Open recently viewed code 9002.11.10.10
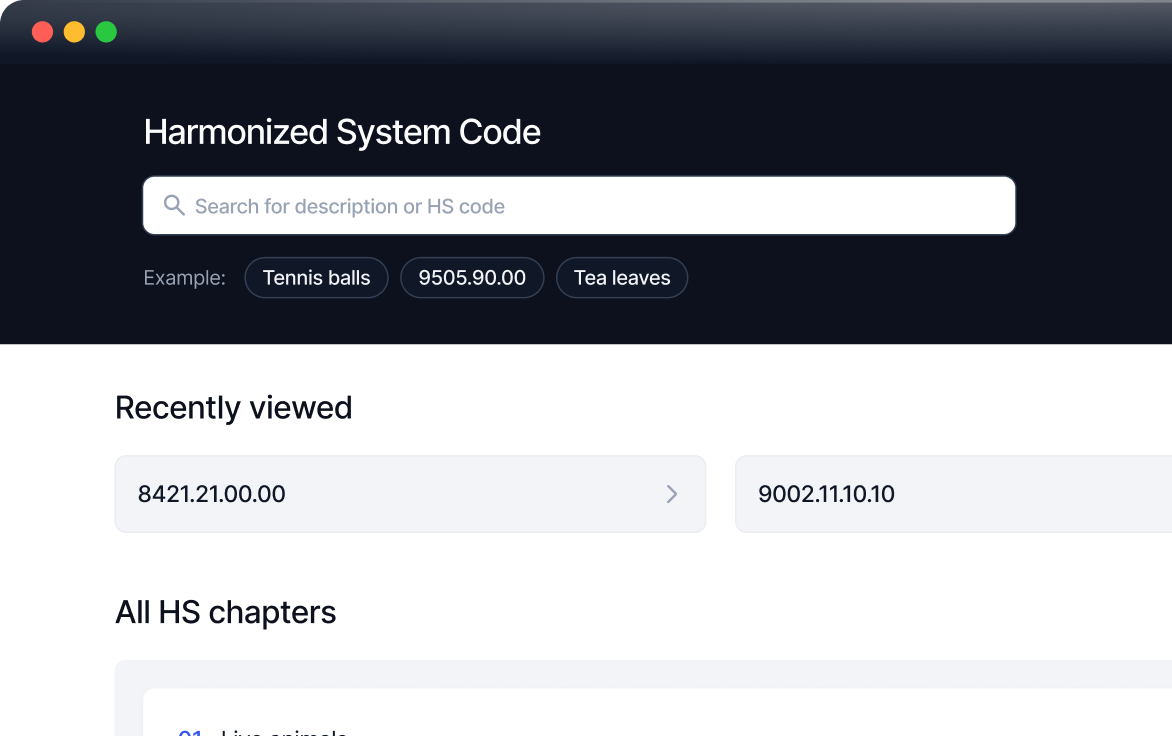 [953, 494]
